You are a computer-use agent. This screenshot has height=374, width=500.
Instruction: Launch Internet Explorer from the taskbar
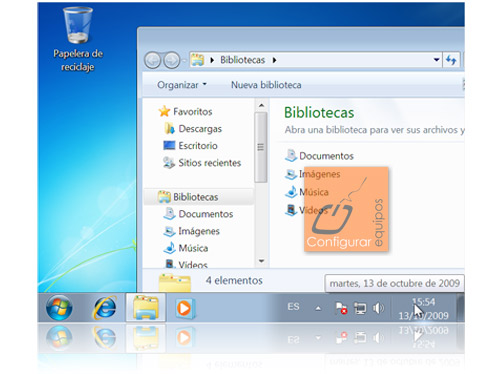click(x=105, y=307)
